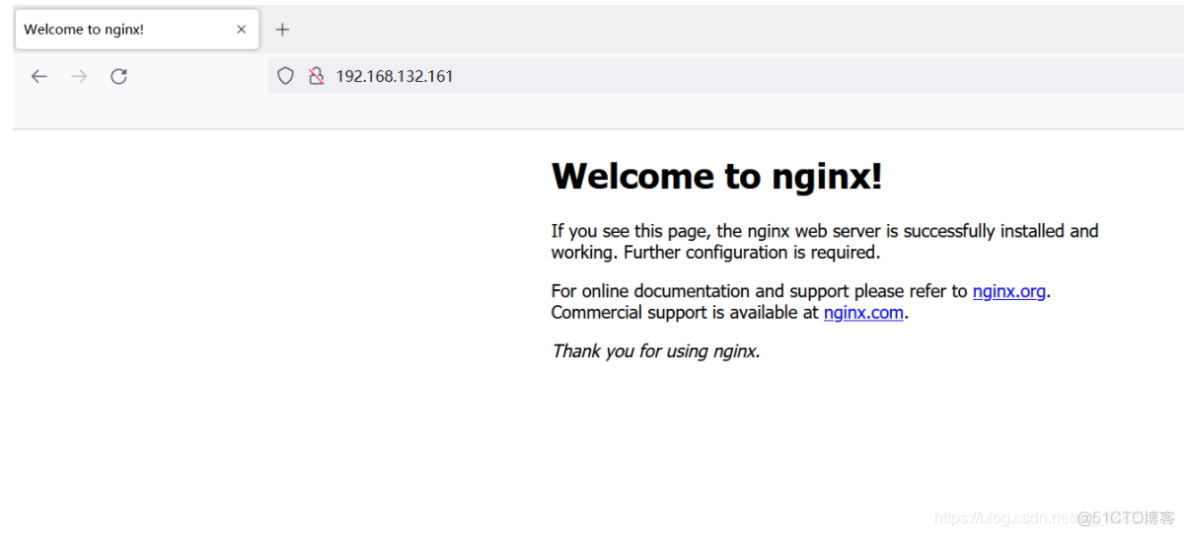The image size is (1184, 536).
Task: Select the Welcome to nginx! tab
Action: [137, 29]
